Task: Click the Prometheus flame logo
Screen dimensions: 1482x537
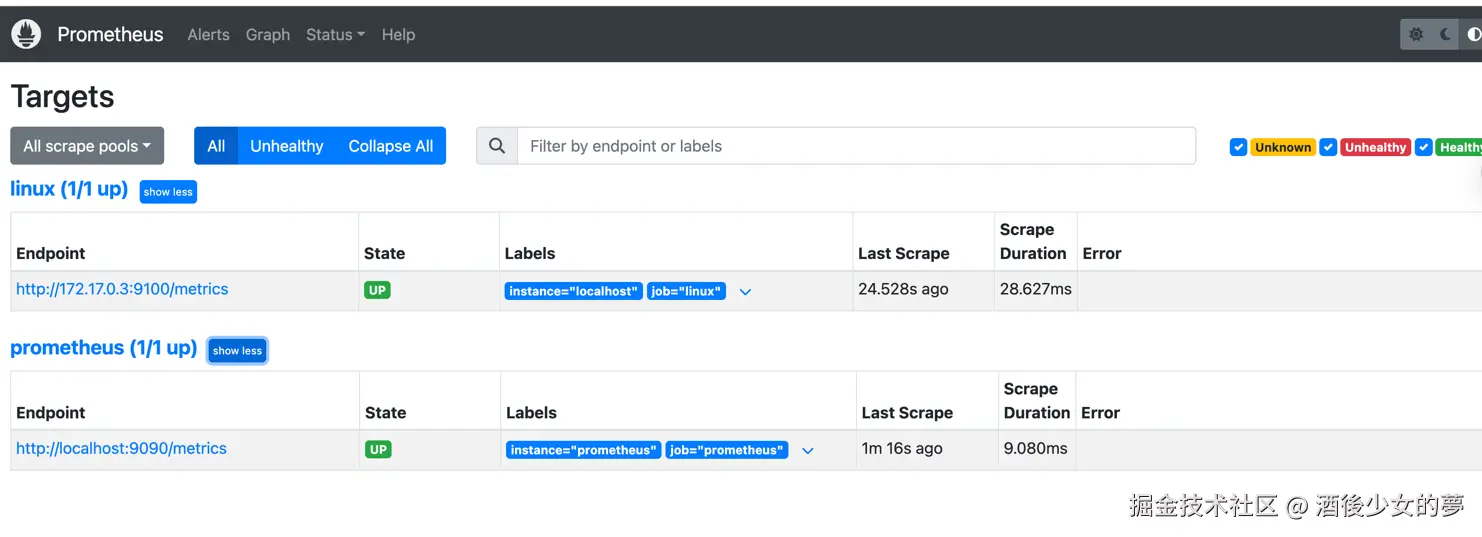Action: point(26,34)
